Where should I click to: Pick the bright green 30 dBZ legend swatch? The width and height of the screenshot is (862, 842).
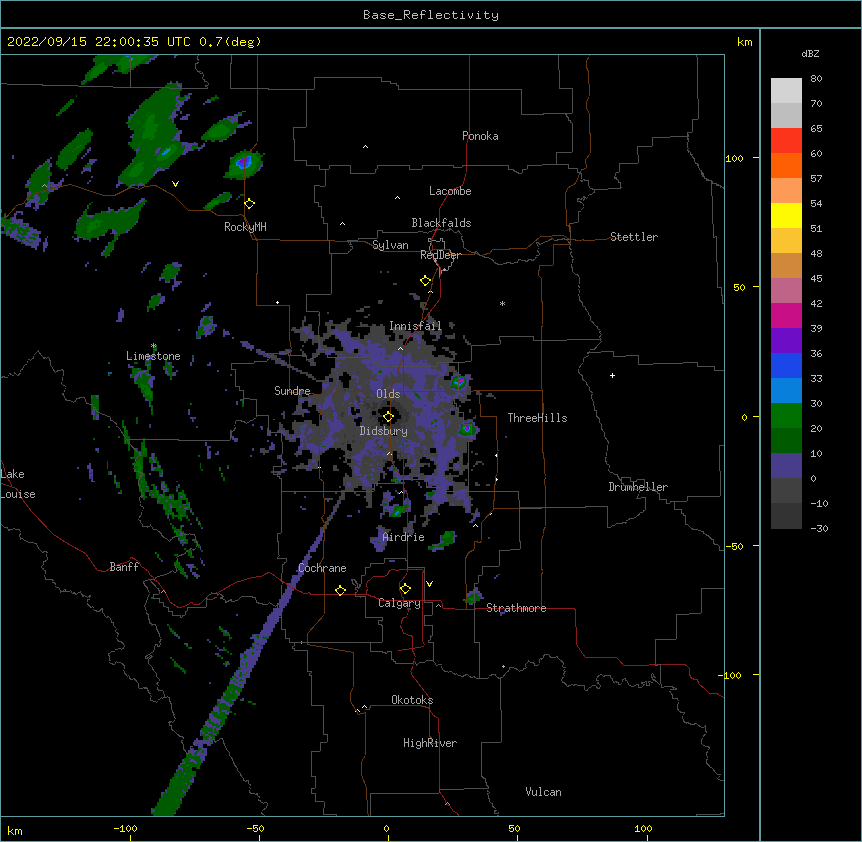(786, 416)
